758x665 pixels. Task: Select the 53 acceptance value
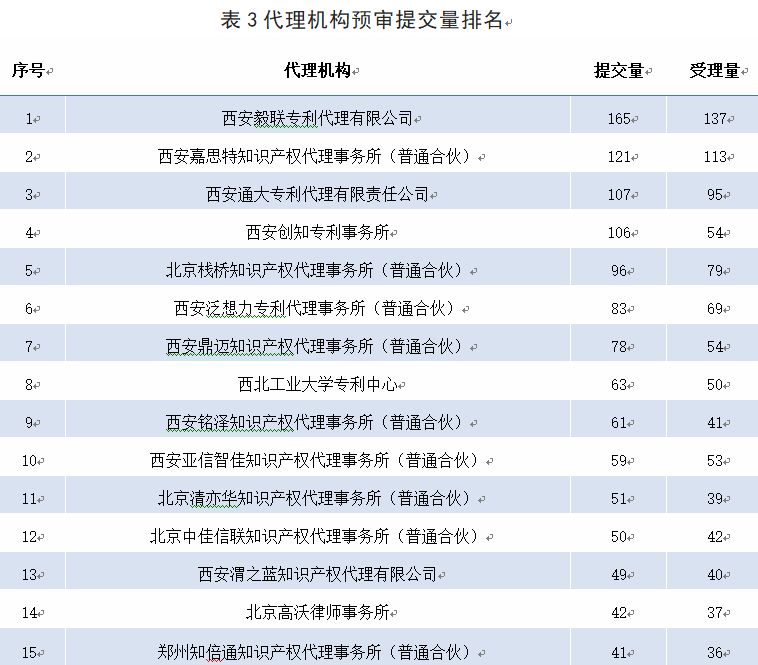pos(715,460)
